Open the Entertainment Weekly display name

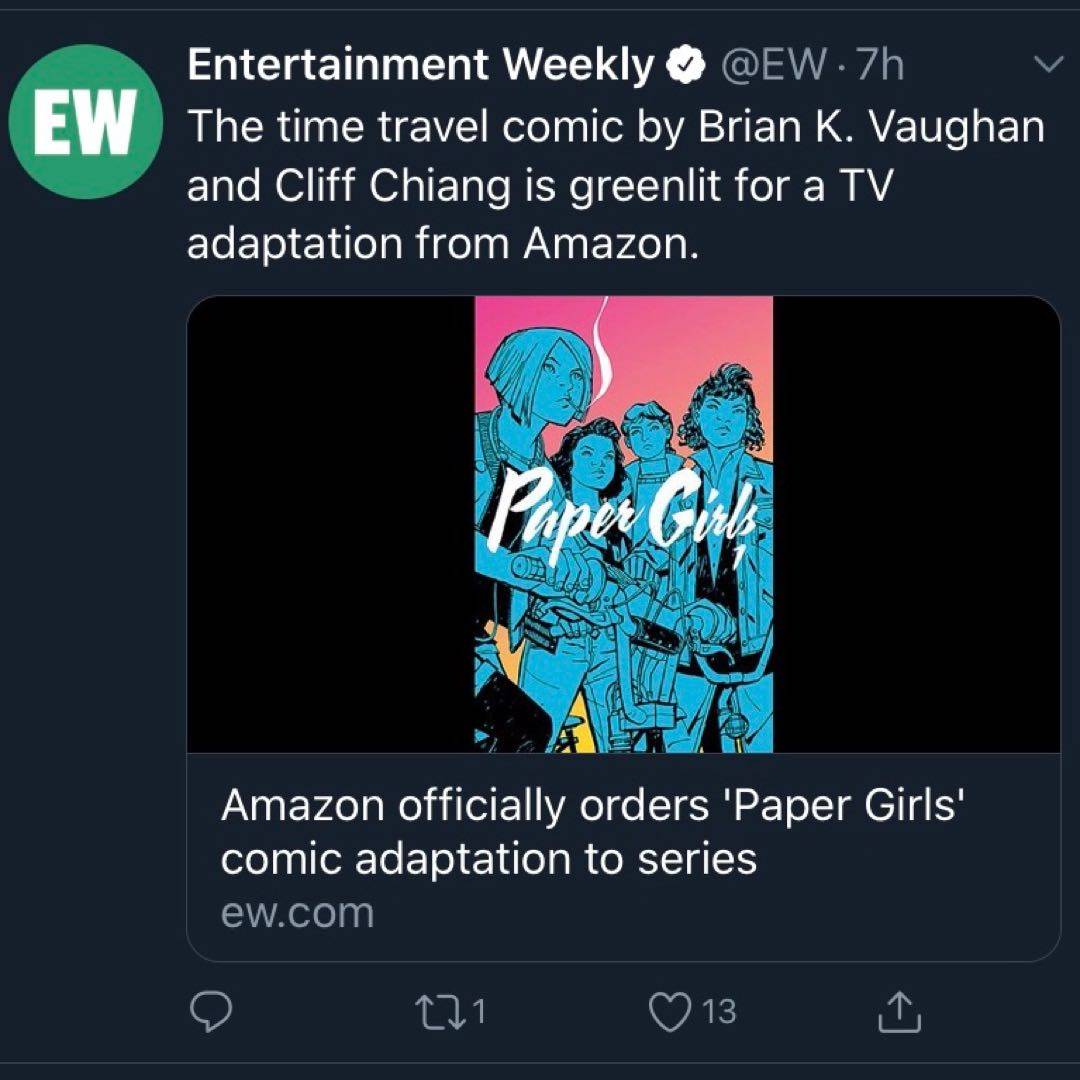[421, 65]
